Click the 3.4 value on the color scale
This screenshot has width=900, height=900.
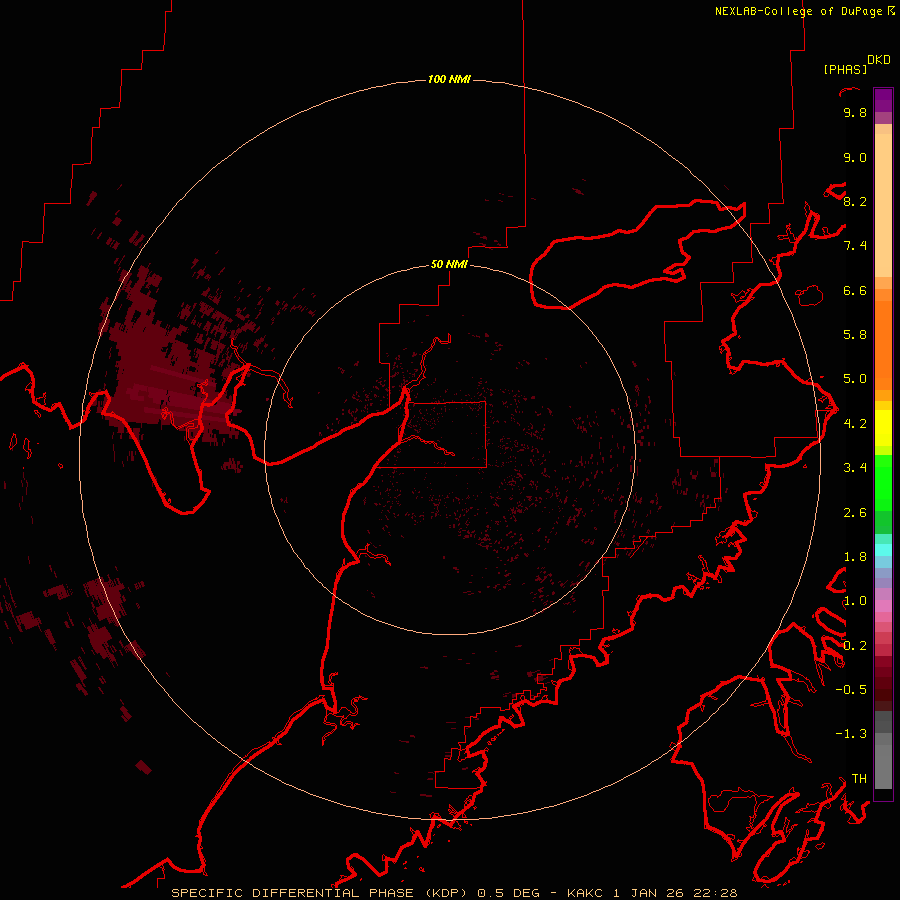click(x=855, y=468)
